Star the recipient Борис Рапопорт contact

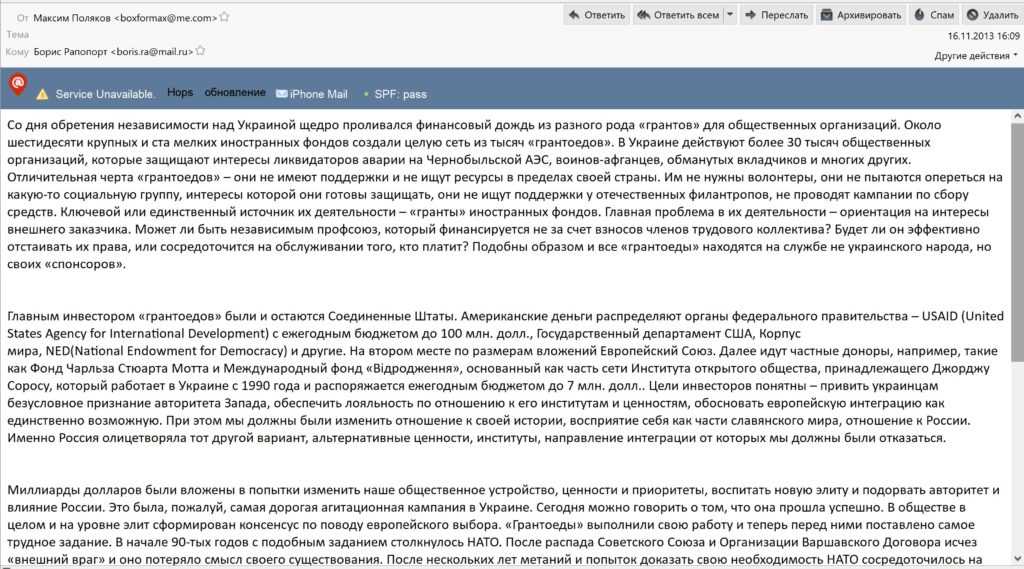click(x=200, y=50)
